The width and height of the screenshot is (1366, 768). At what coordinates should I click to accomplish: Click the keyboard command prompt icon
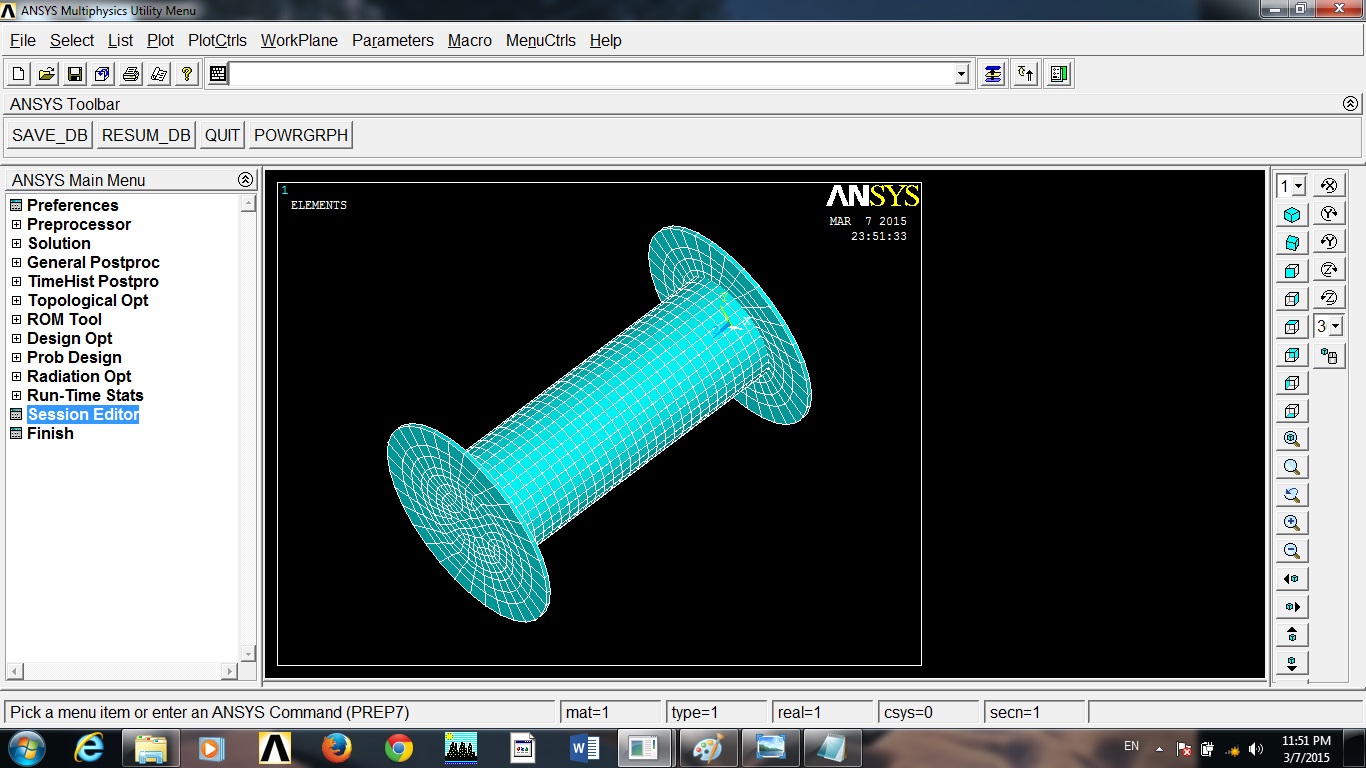[218, 74]
